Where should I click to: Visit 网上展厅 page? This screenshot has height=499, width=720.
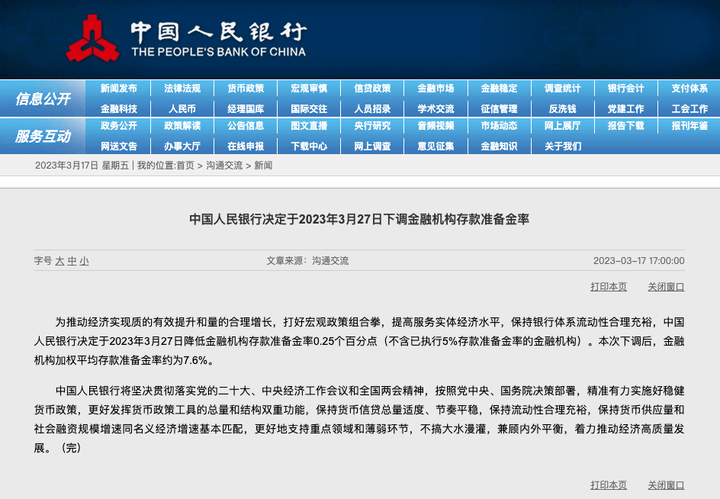[x=562, y=126]
